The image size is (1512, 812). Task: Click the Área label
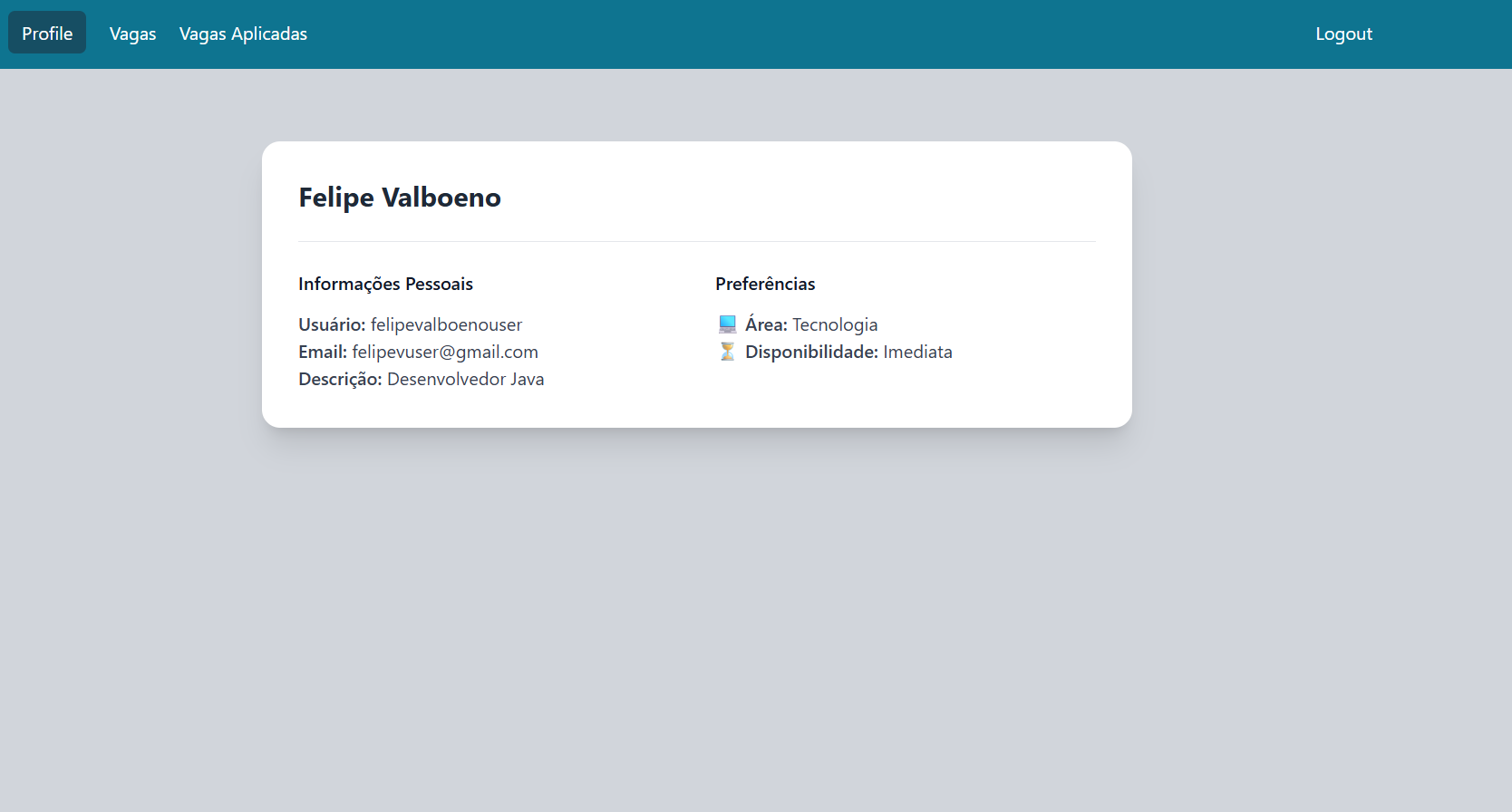766,324
